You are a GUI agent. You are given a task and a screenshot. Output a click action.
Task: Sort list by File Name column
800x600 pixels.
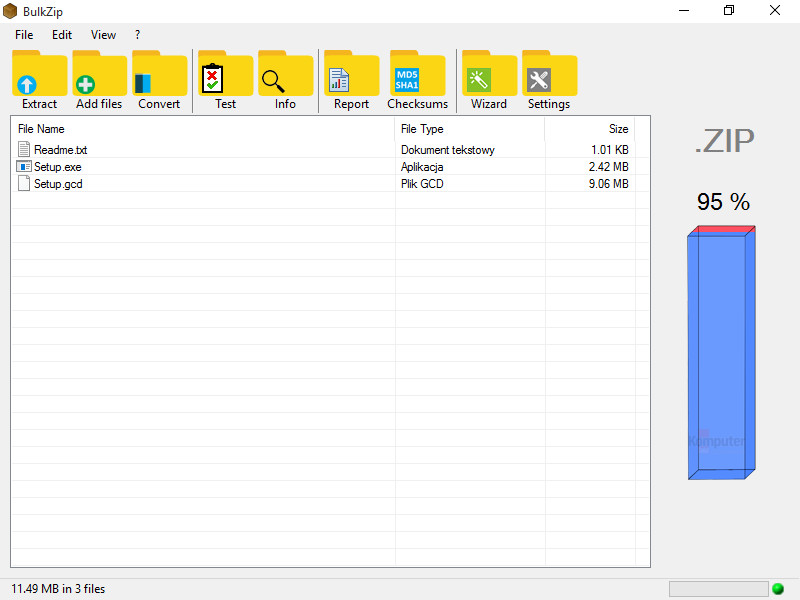(200, 129)
